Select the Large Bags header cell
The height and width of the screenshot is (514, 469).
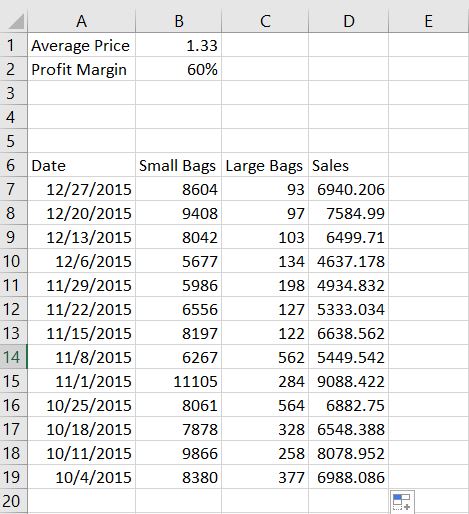pos(265,165)
